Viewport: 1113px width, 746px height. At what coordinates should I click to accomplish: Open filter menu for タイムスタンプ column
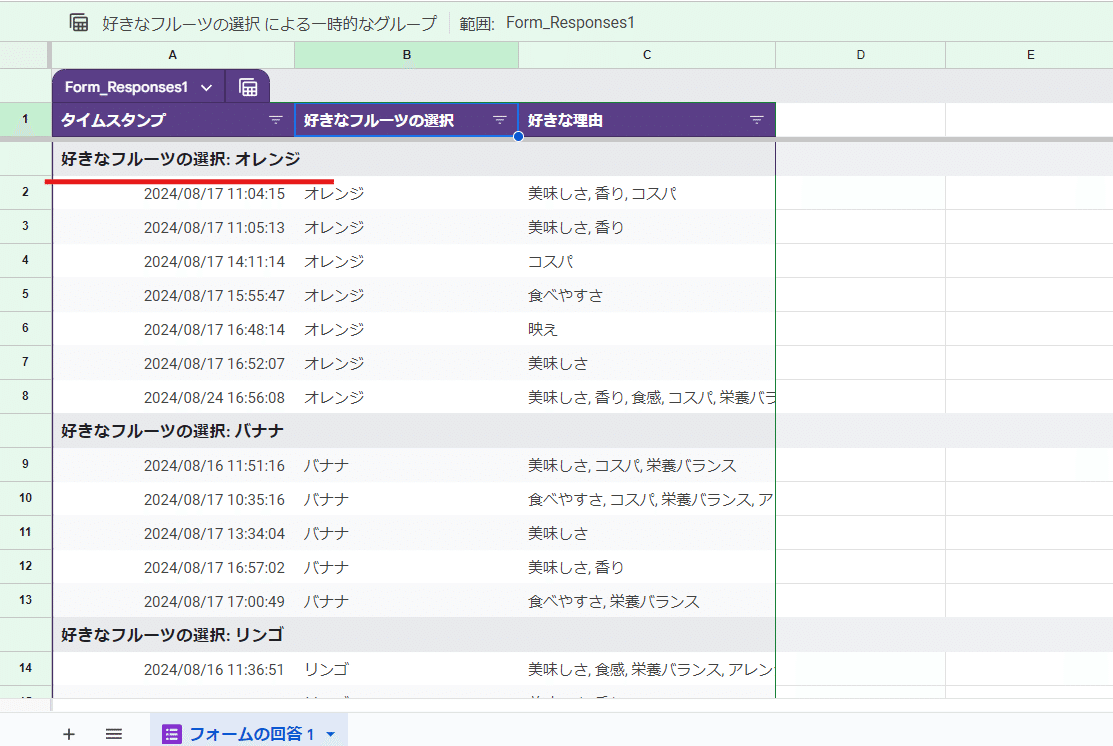(x=275, y=120)
